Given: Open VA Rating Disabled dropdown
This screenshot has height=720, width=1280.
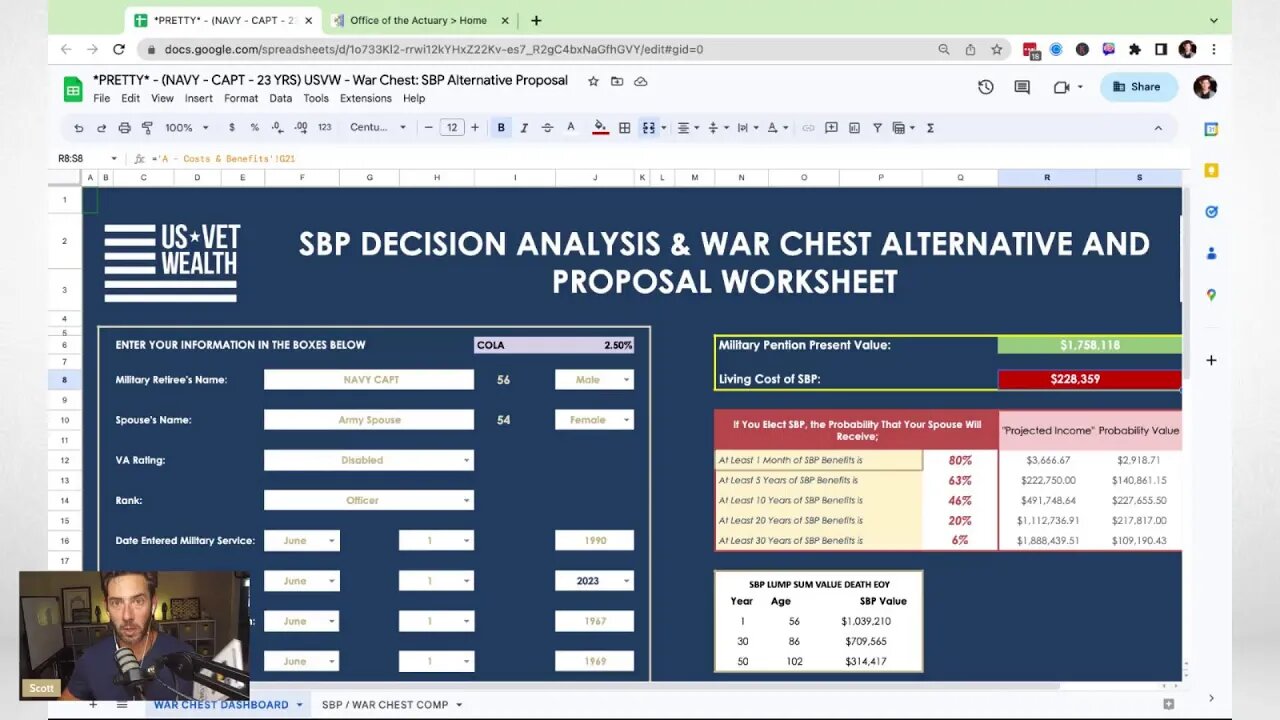Looking at the screenshot, I should click(369, 460).
